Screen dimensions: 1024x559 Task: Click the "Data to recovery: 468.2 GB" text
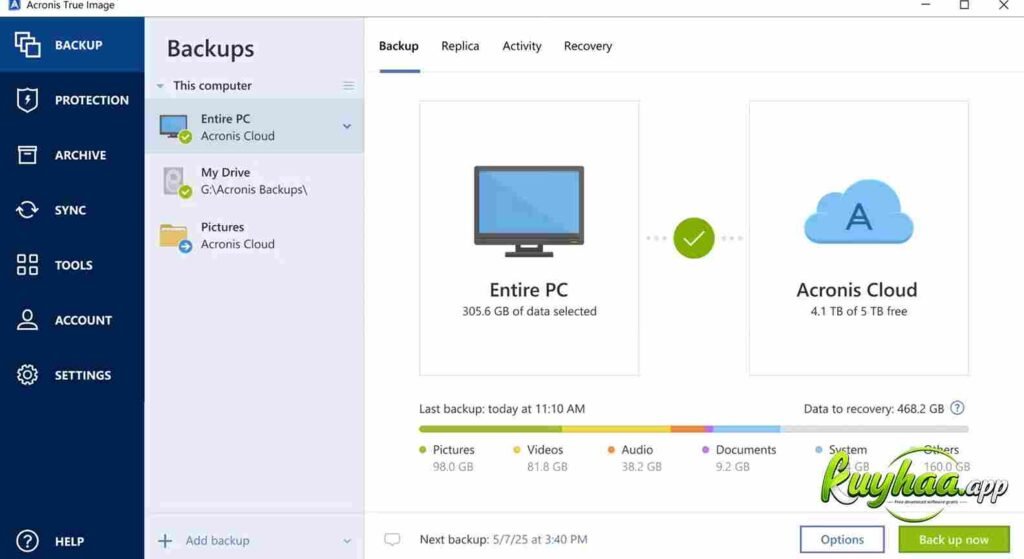tap(874, 409)
